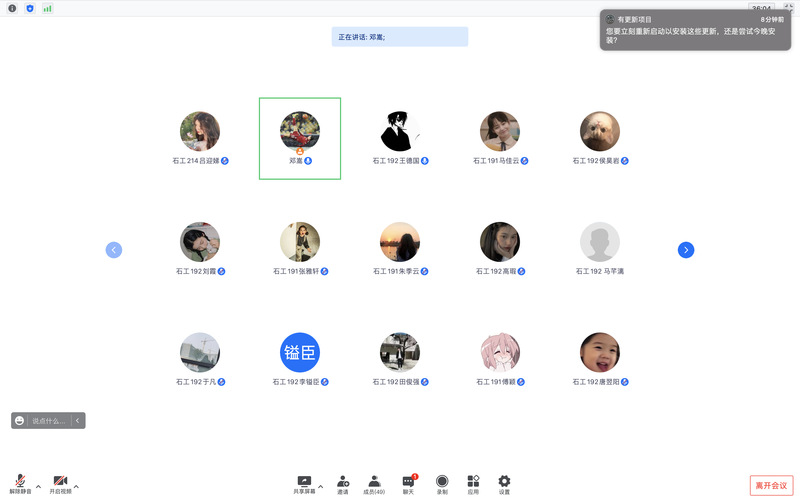Click the meeting info icon at top left

coord(12,8)
